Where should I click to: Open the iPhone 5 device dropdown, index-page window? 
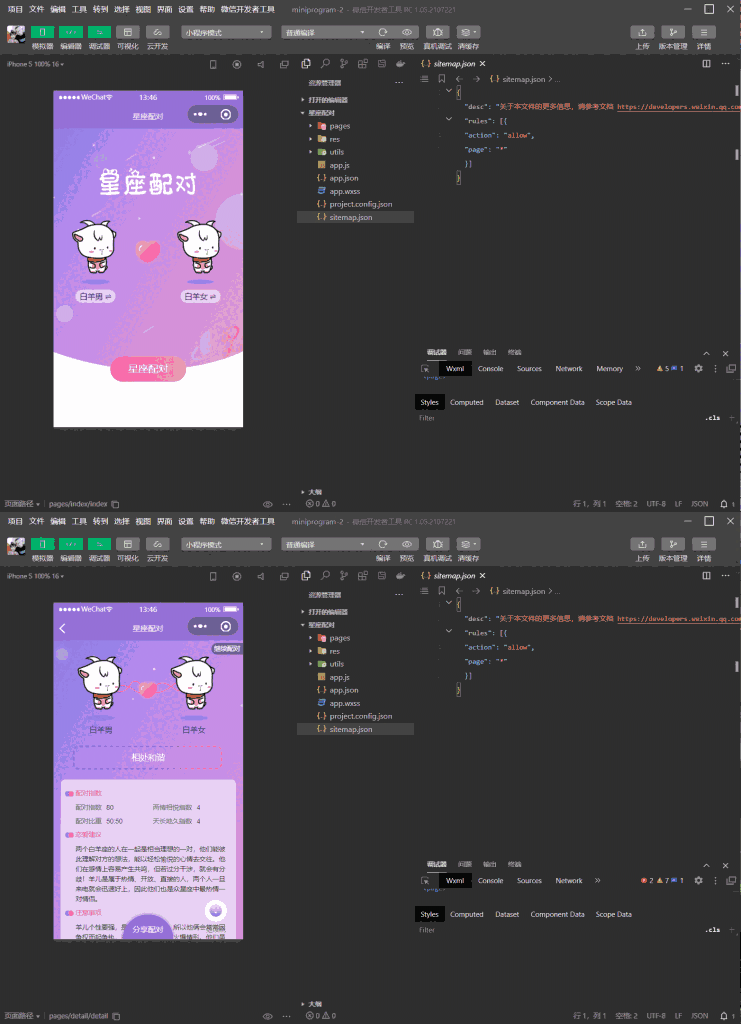point(35,64)
